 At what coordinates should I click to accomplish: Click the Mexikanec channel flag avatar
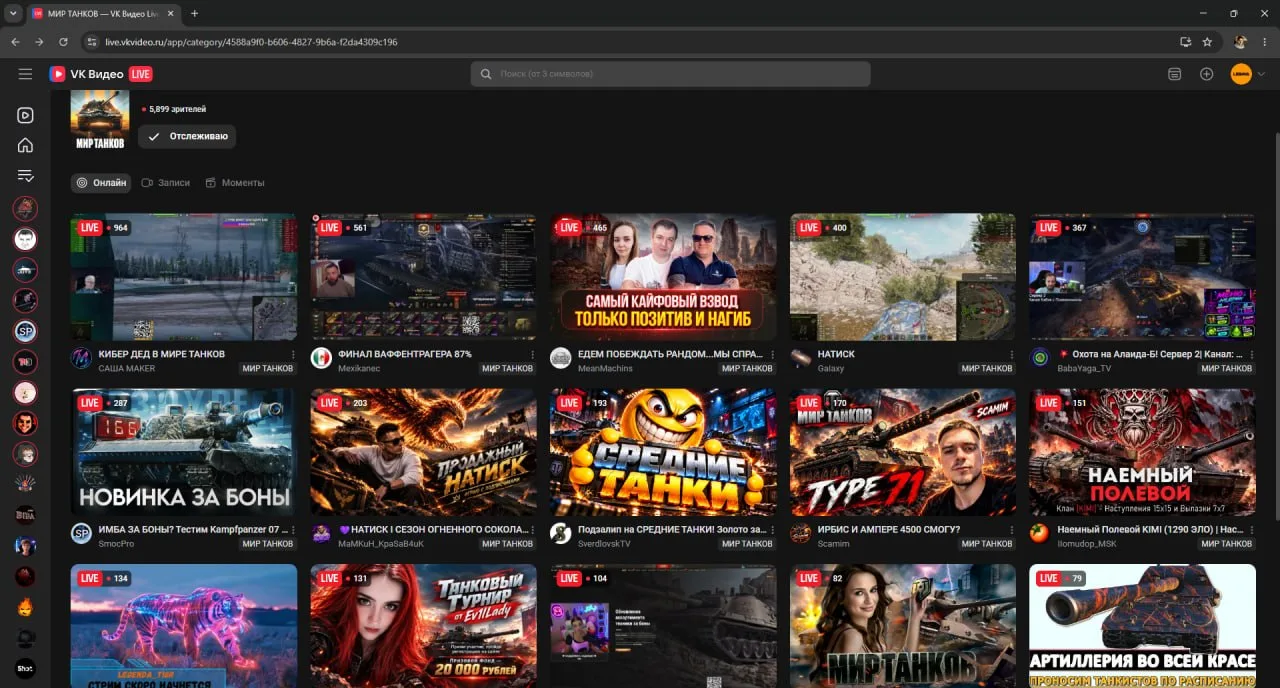[x=321, y=359]
